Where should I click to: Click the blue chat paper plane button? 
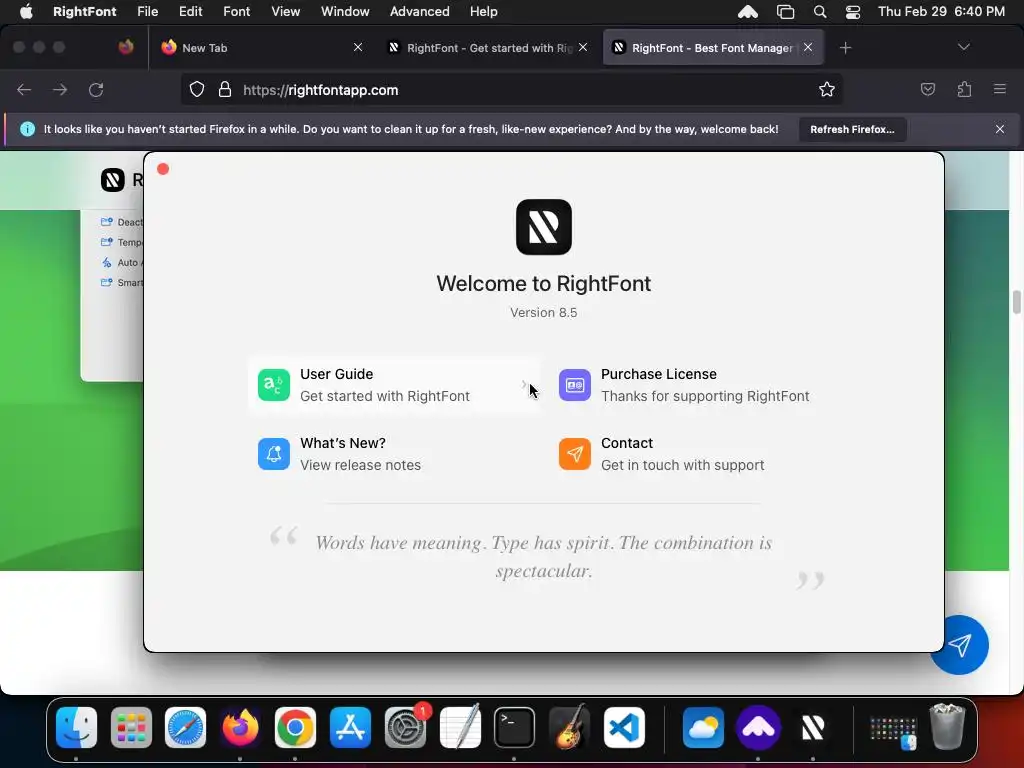tap(959, 645)
